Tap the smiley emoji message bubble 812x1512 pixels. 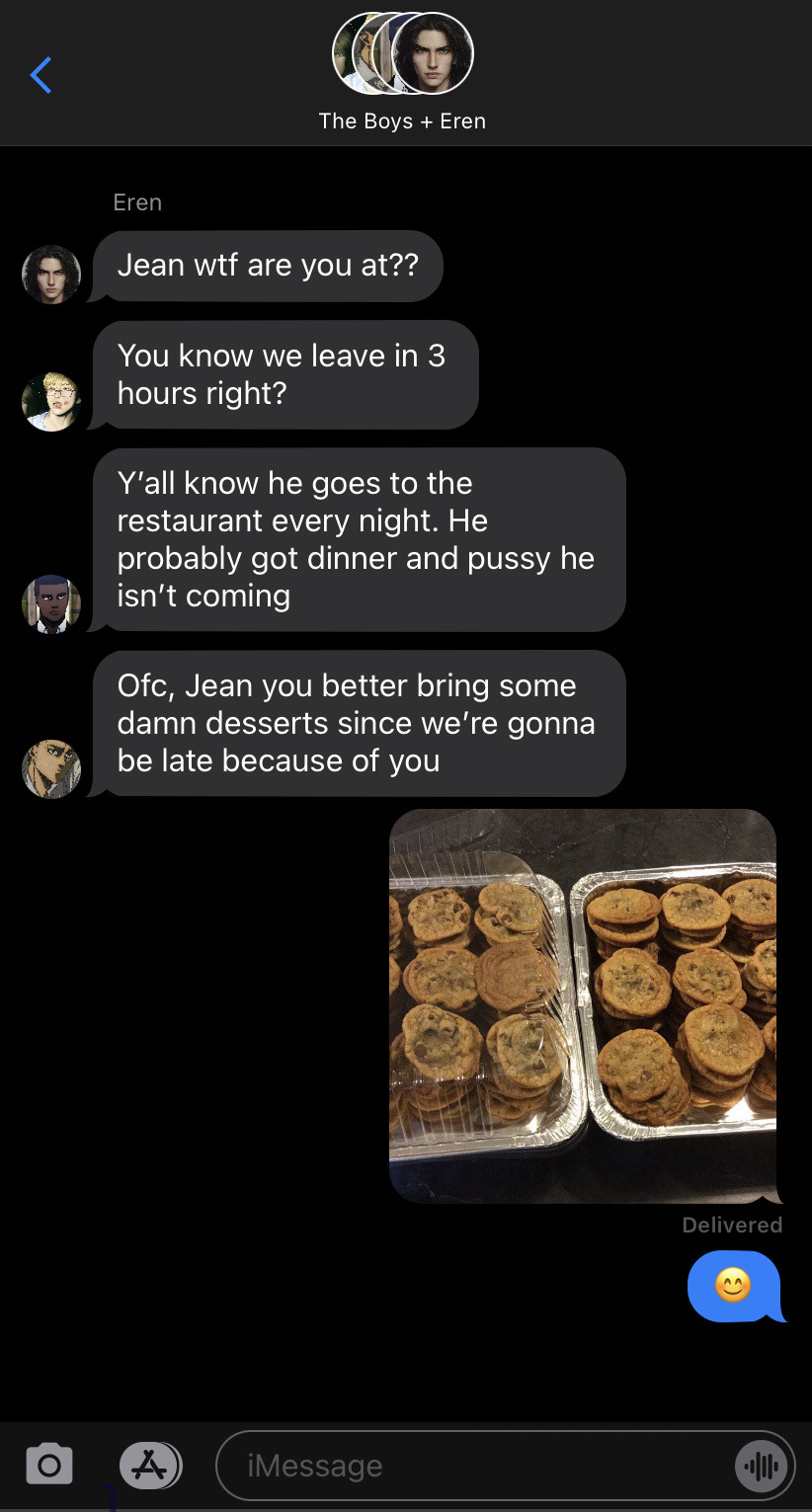coord(734,1286)
